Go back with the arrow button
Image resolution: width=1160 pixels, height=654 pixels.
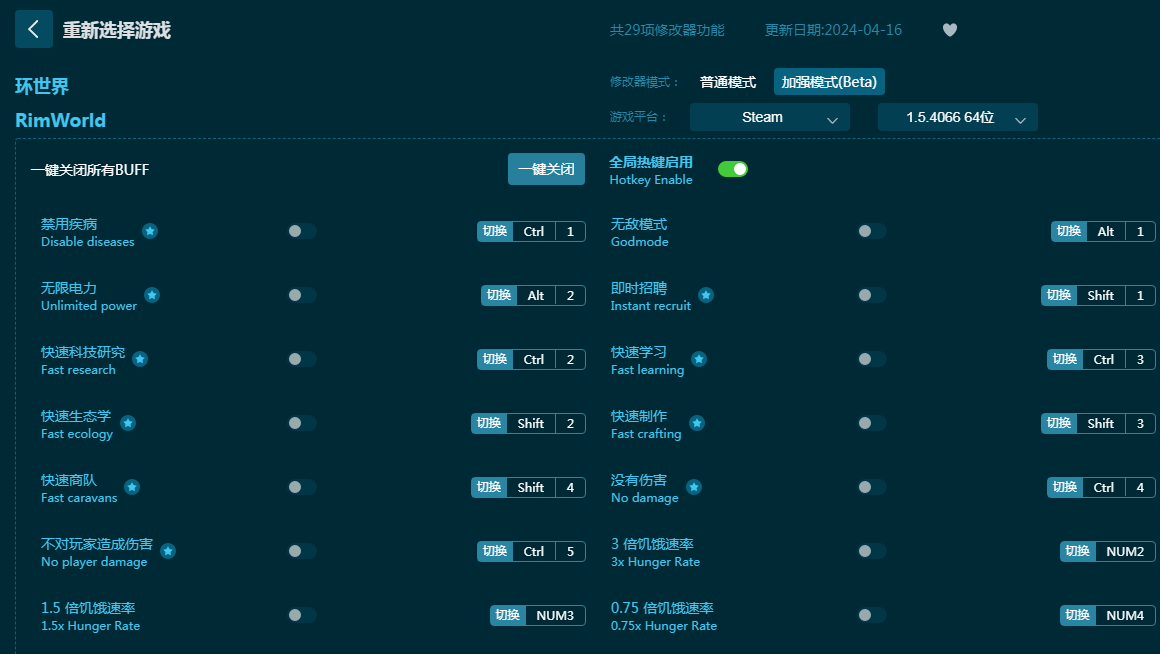[33, 29]
